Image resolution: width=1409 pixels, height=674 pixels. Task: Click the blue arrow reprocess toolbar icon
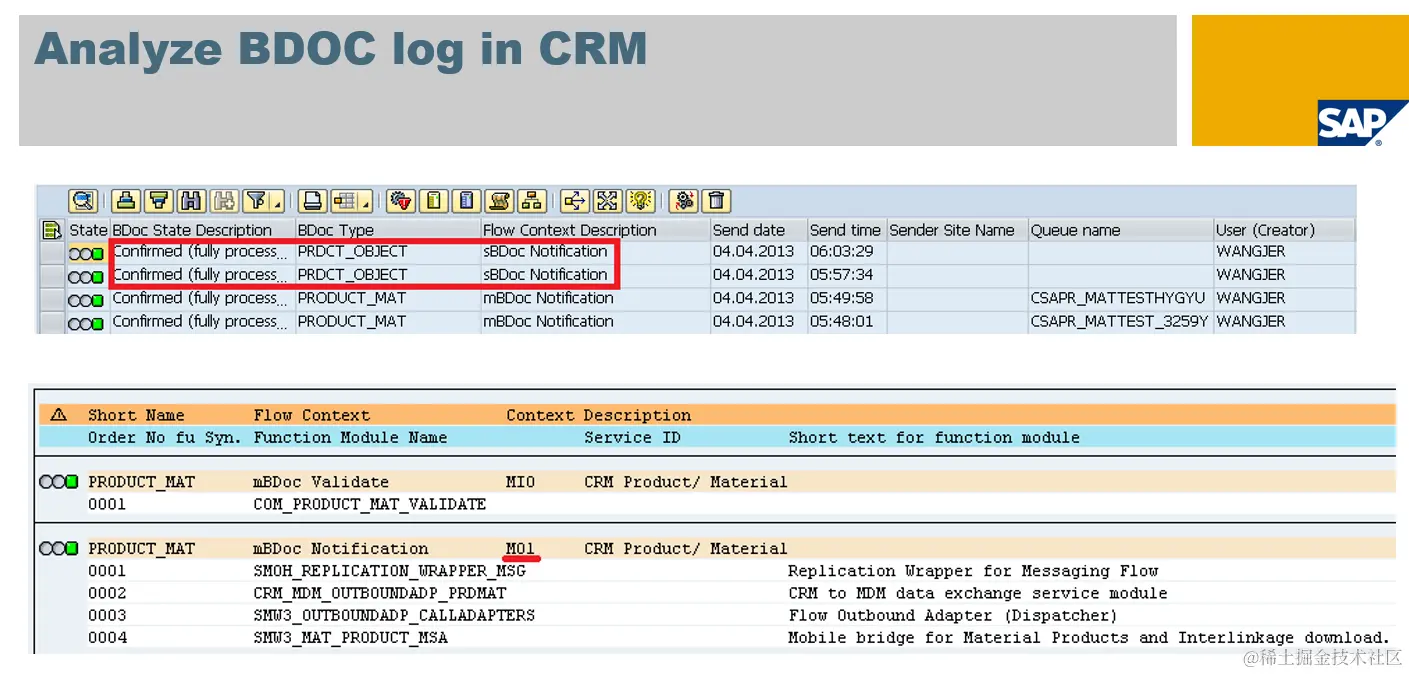[x=575, y=201]
